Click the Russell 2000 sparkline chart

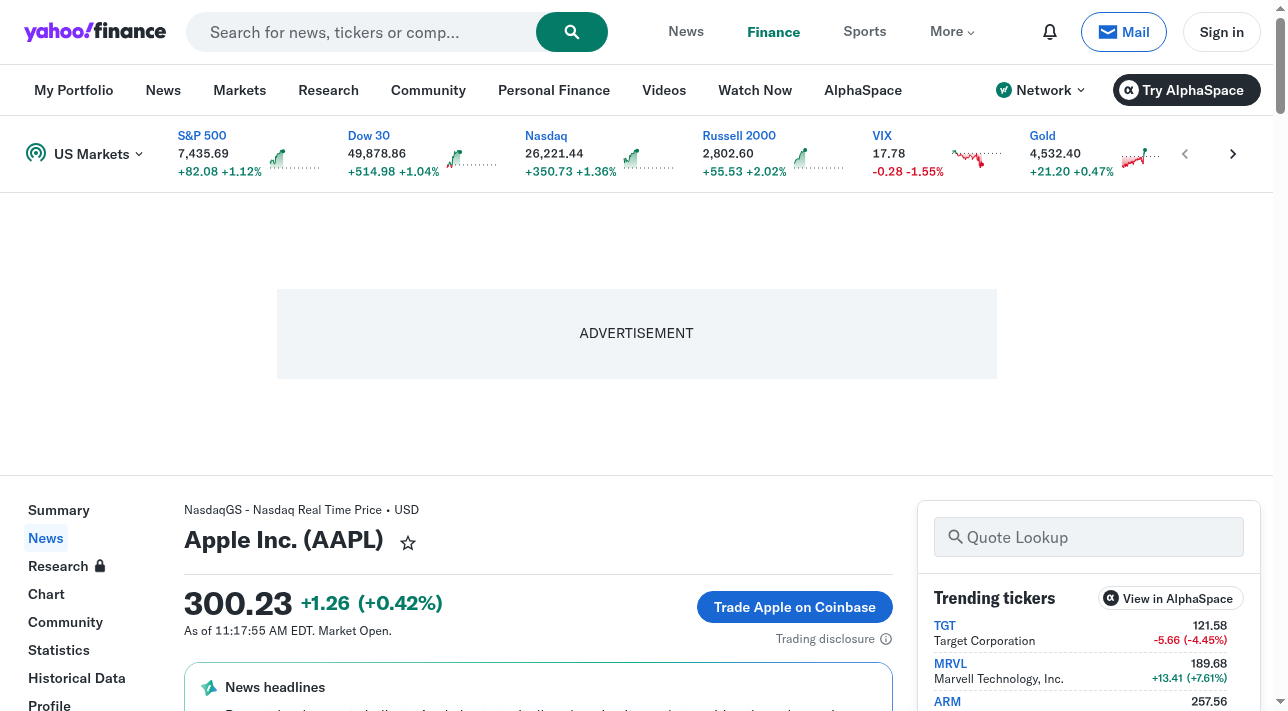click(x=819, y=159)
